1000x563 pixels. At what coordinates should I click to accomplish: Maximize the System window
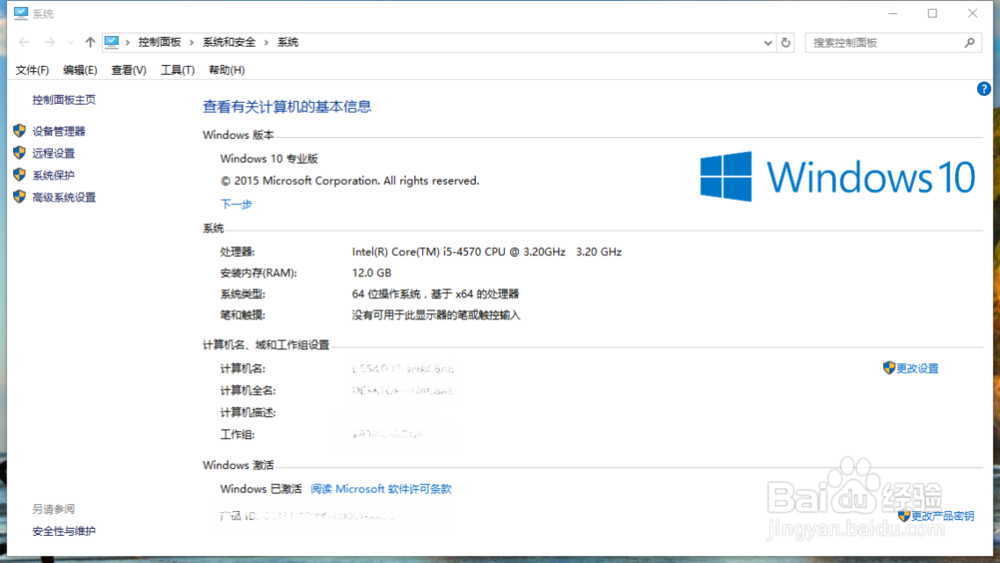coord(932,13)
